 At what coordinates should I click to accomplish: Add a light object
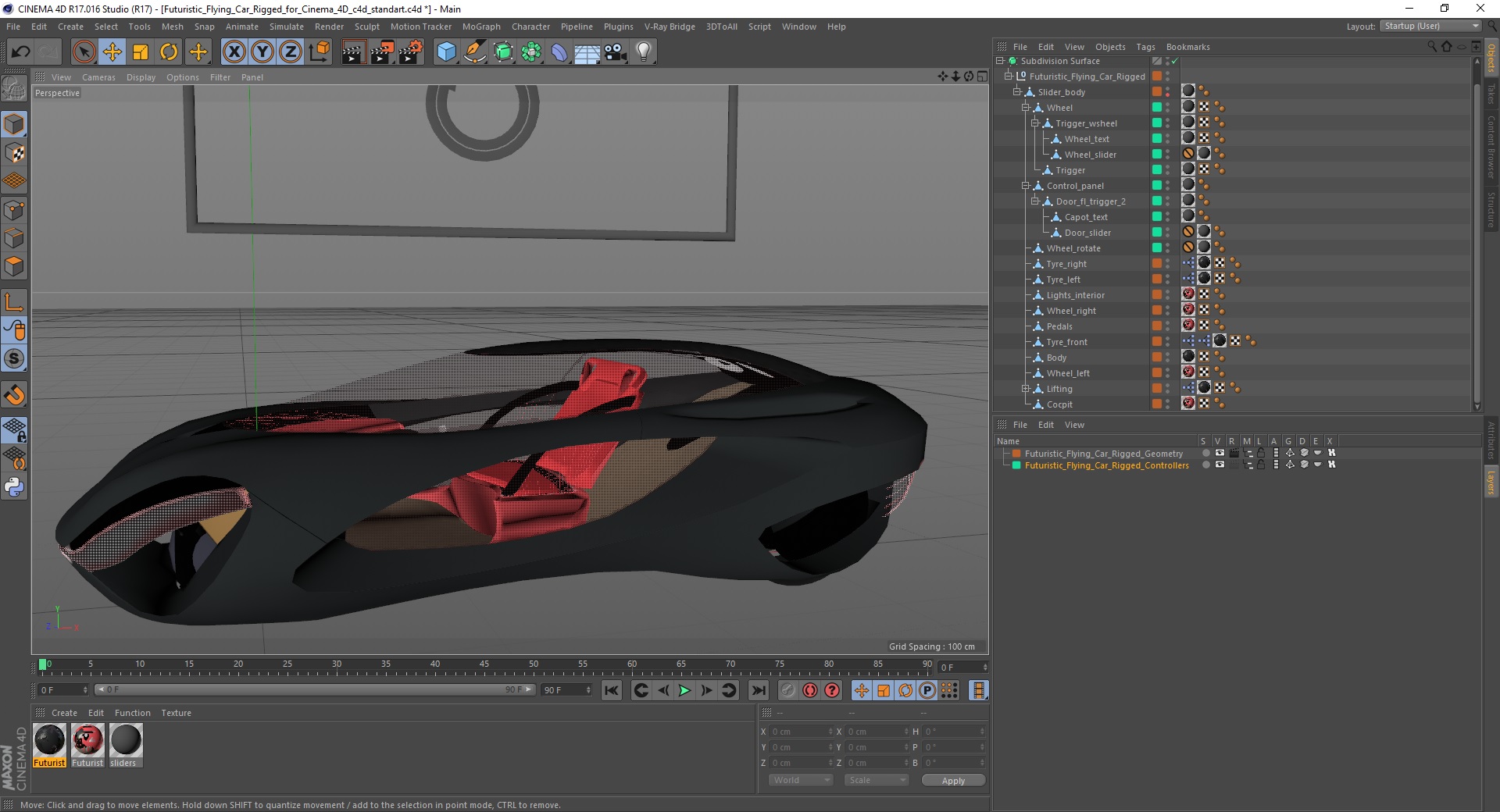pyautogui.click(x=644, y=52)
